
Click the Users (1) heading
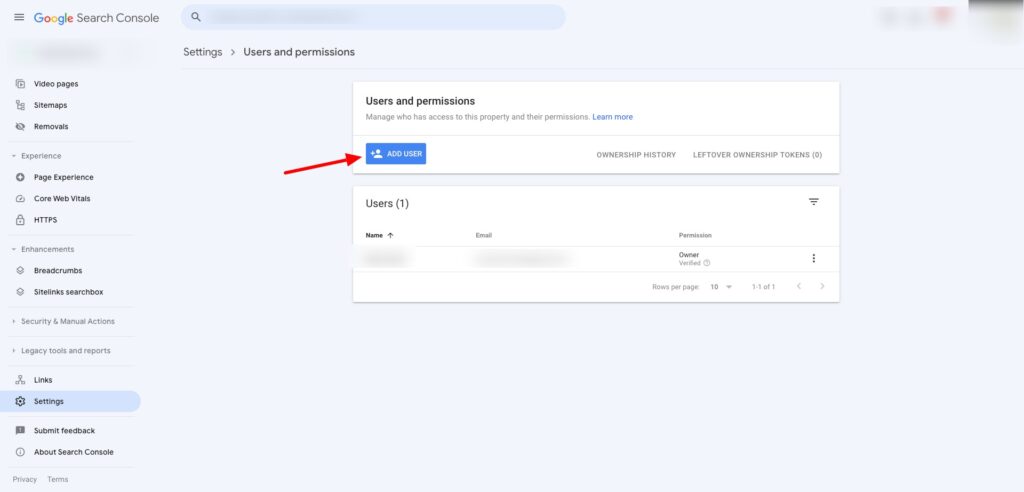(387, 203)
